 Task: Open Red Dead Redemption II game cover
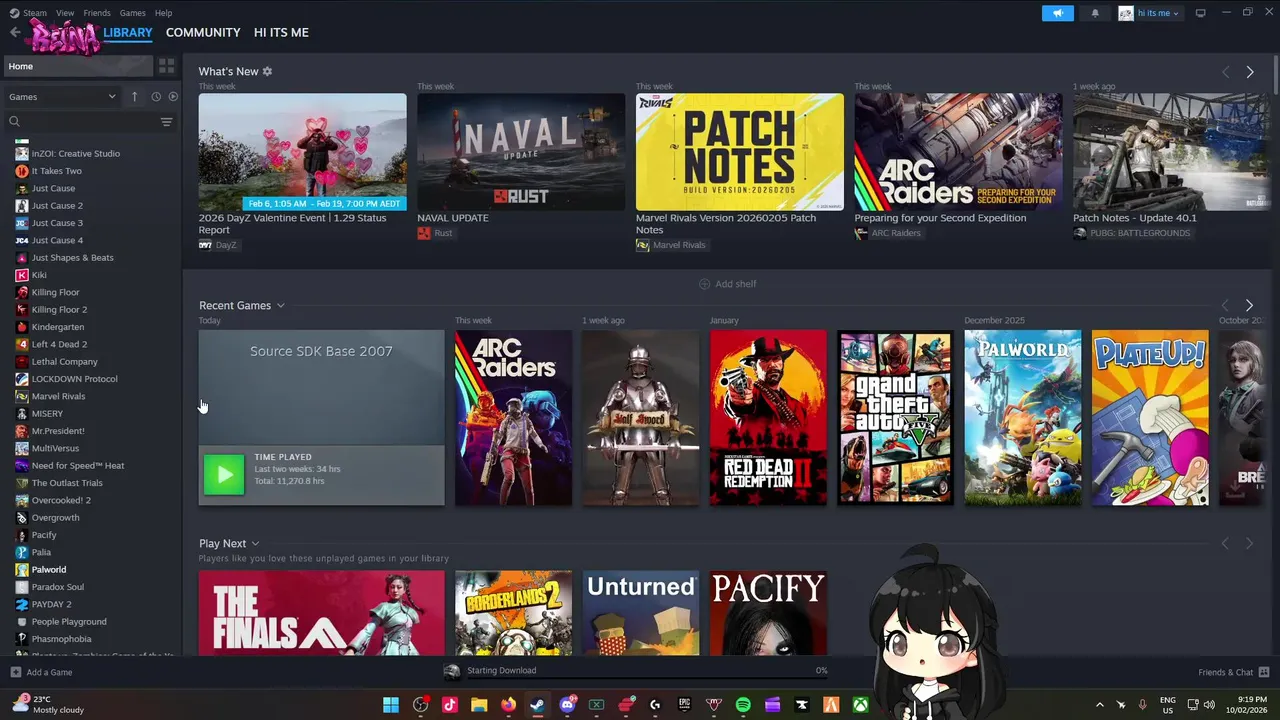(768, 418)
